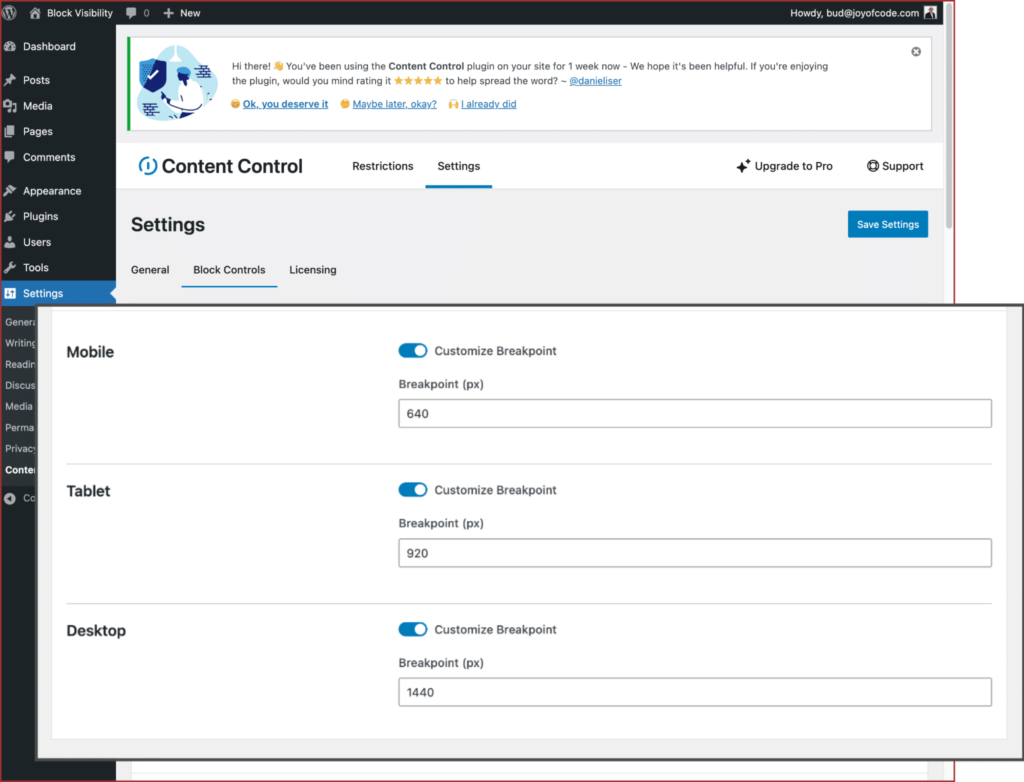
Task: Click the Upgrade to Pro sparkle icon
Action: tap(743, 166)
